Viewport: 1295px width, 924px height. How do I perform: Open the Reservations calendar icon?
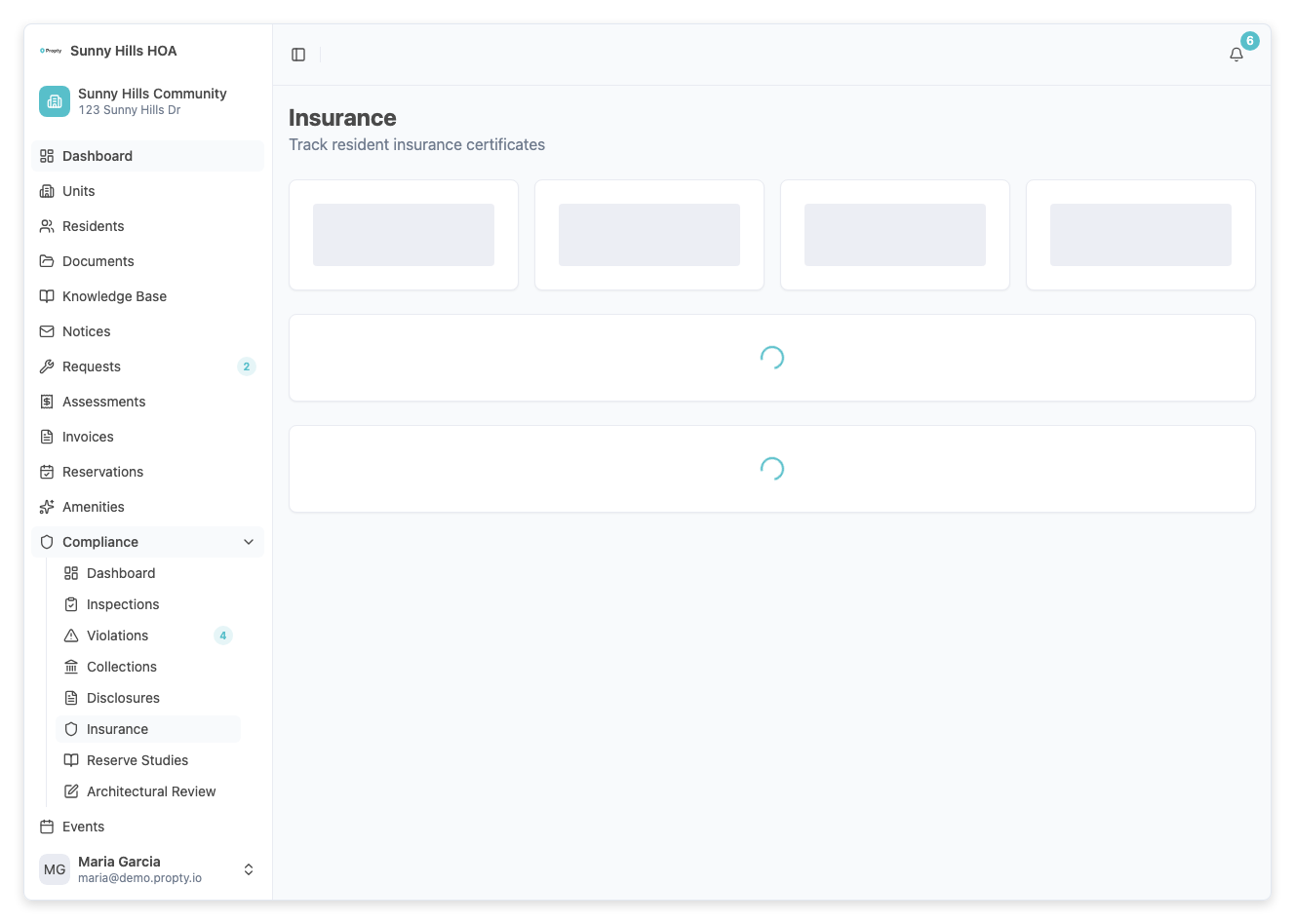click(47, 472)
